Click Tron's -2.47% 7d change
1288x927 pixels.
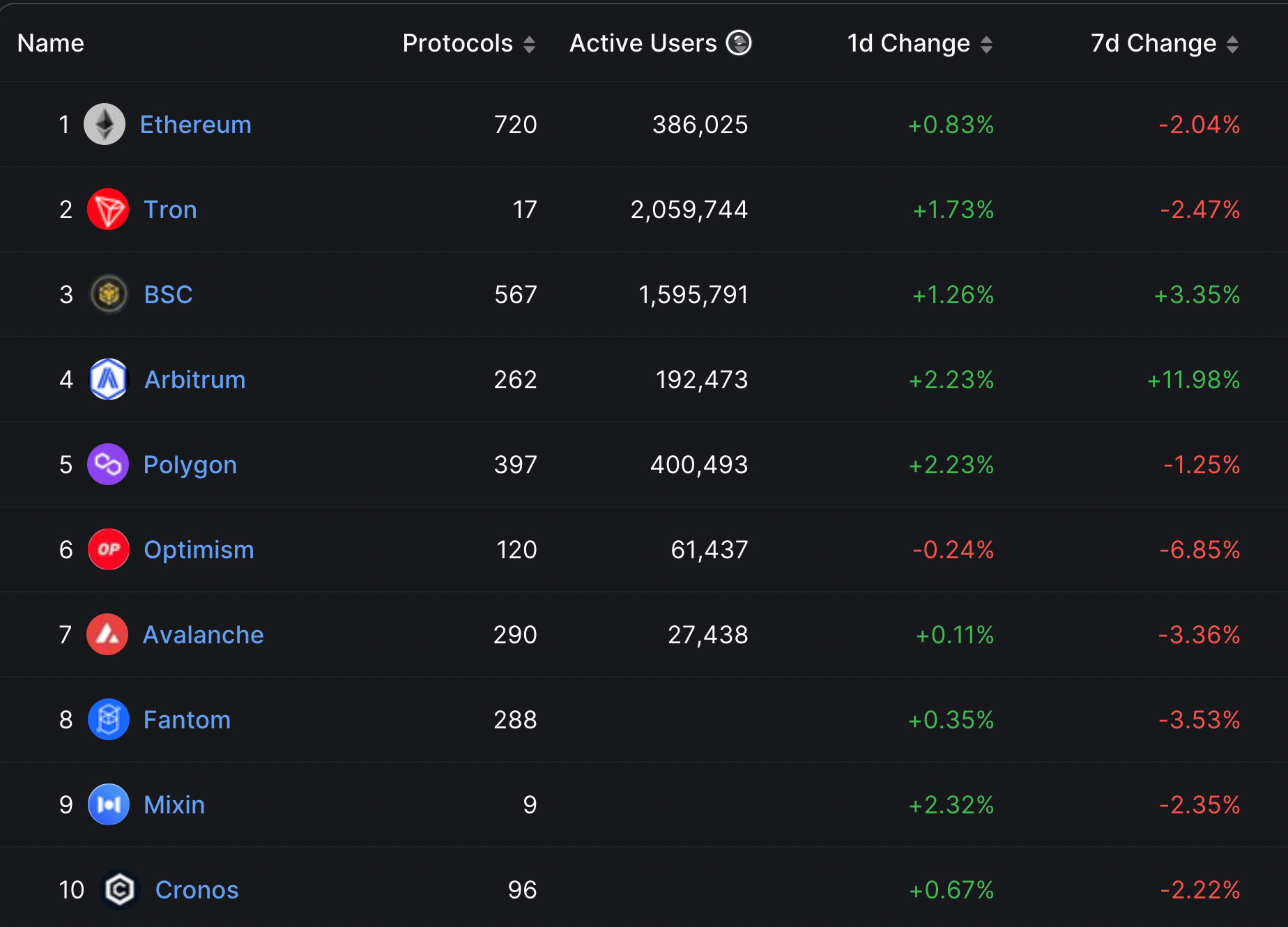[x=1200, y=210]
